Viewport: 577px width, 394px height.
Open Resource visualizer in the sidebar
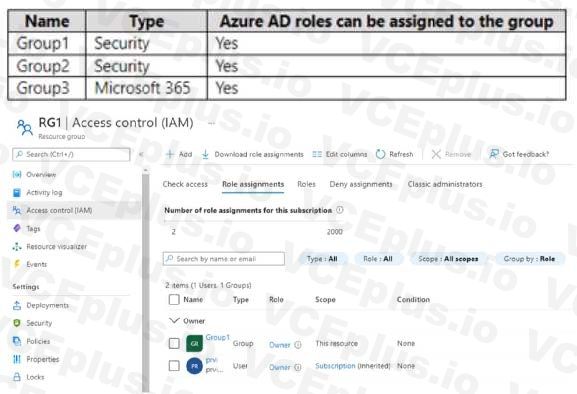[56, 246]
